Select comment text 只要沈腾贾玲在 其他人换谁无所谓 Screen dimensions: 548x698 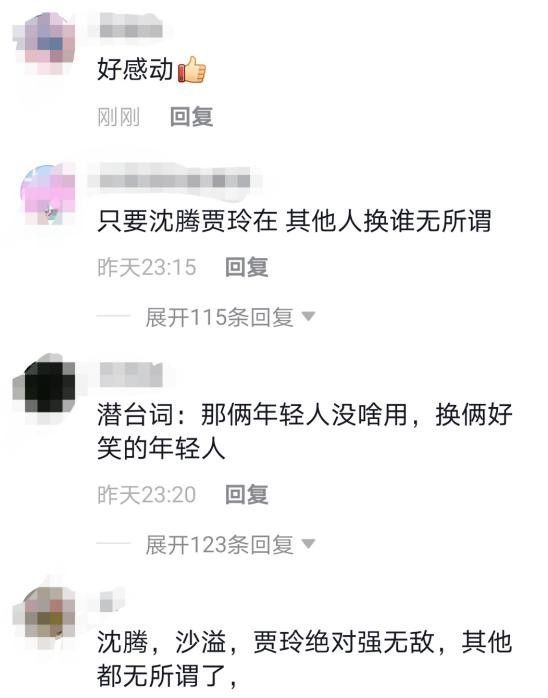click(x=294, y=221)
